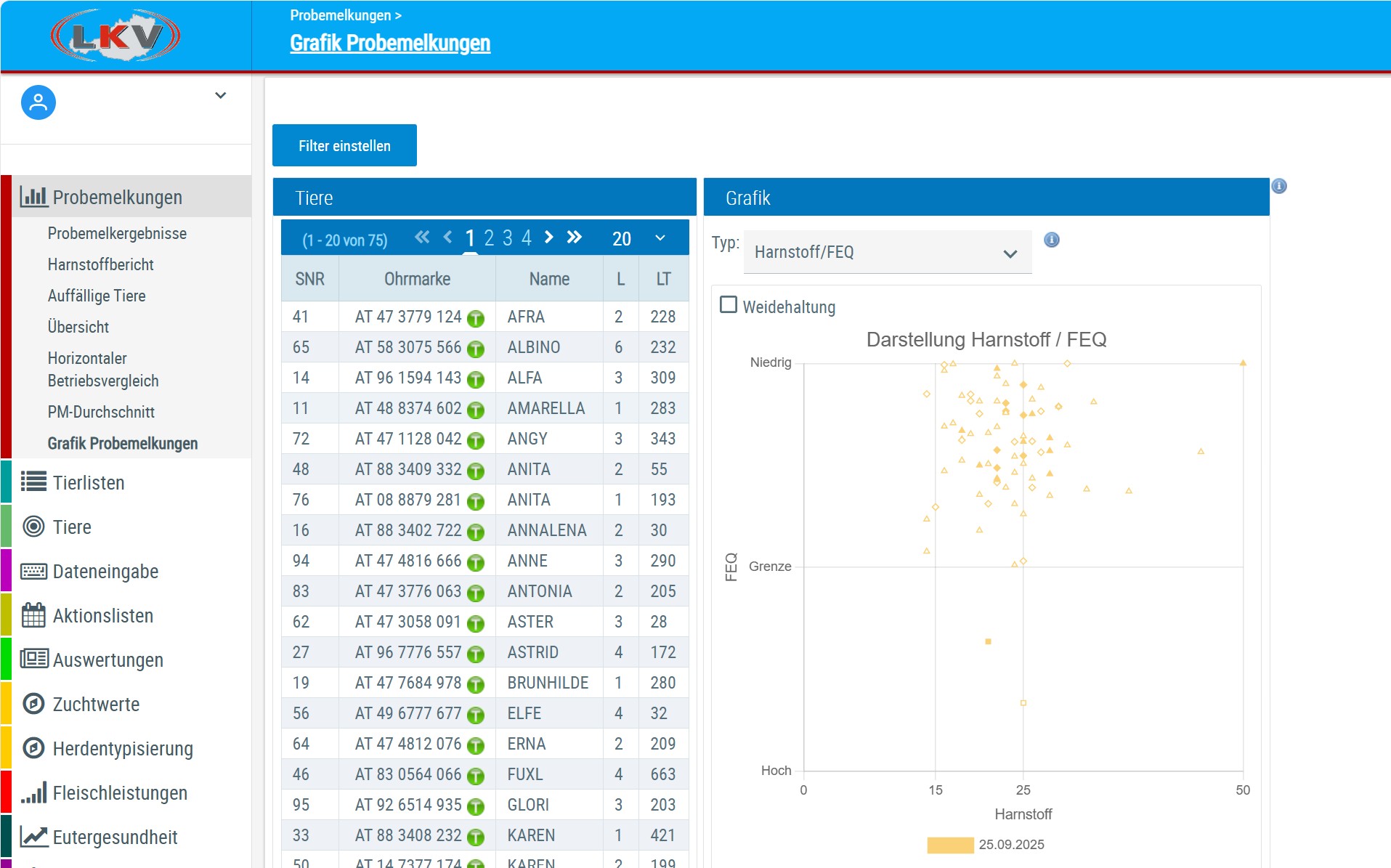This screenshot has height=868, width=1391.
Task: Click green status icon for AFRA
Action: click(x=476, y=318)
